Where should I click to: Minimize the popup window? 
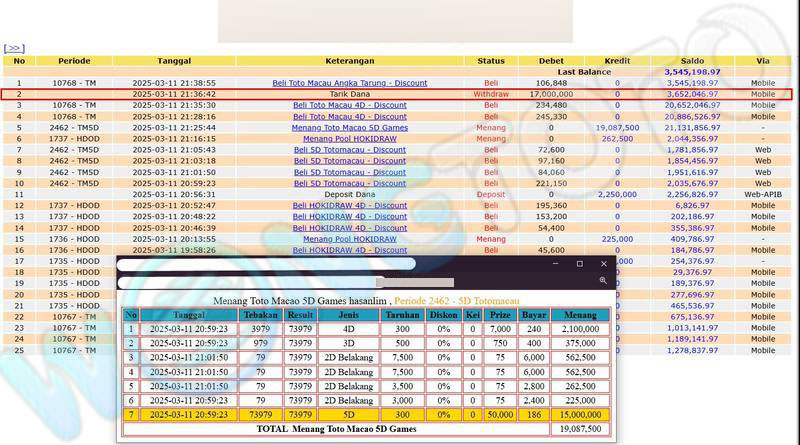coord(555,264)
